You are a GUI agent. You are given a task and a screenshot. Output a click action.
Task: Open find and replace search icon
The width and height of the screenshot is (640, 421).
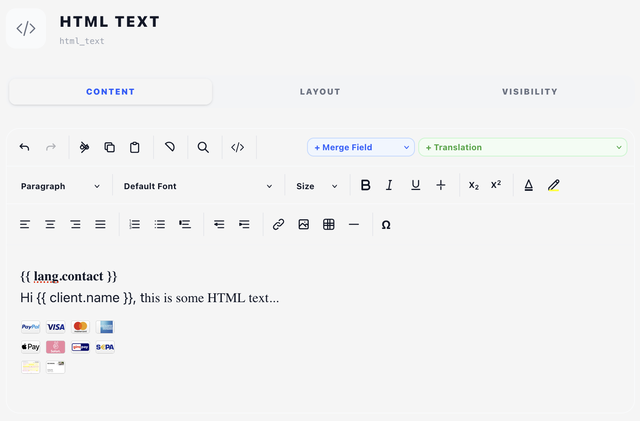[203, 147]
